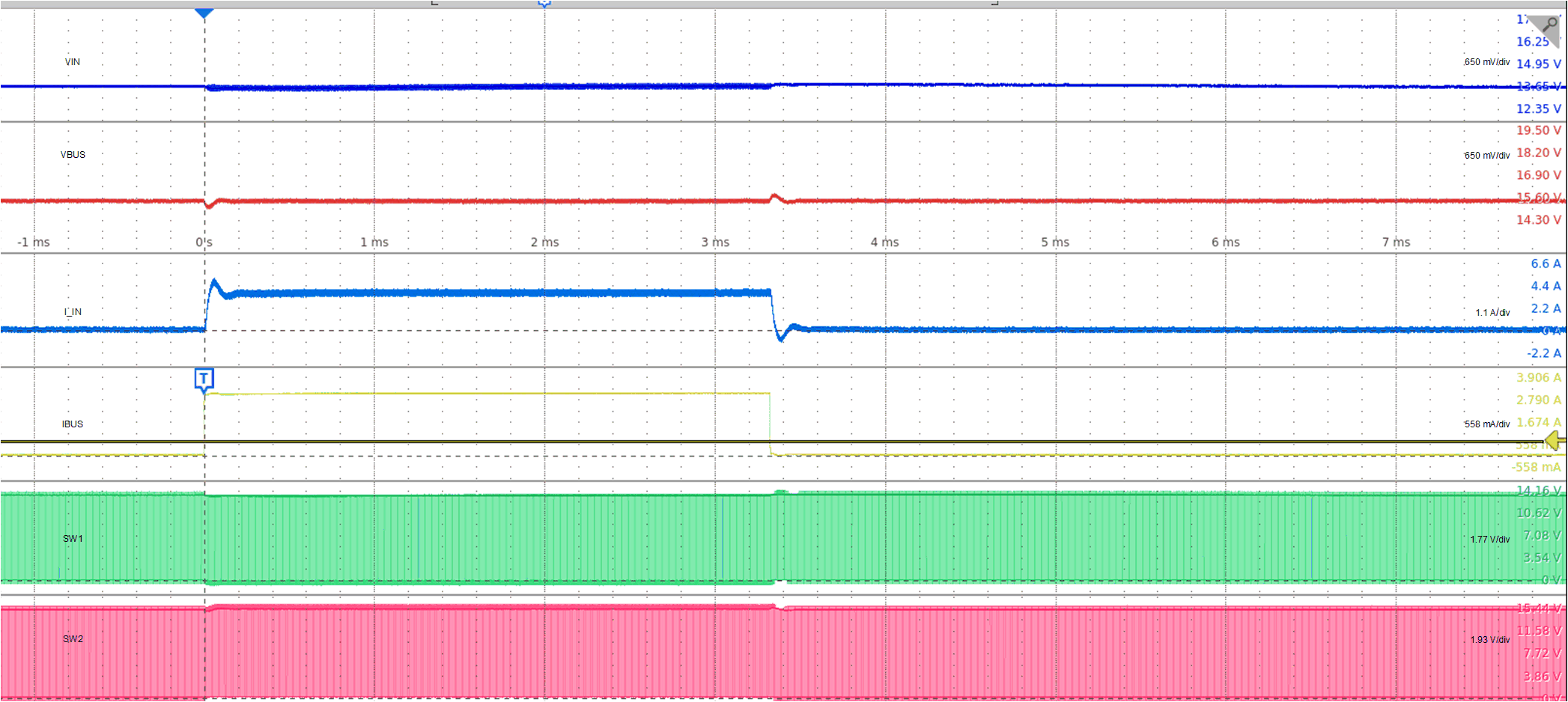Click the 10.62 V axis value
Image resolution: width=1568 pixels, height=702 pixels.
coord(1539,513)
